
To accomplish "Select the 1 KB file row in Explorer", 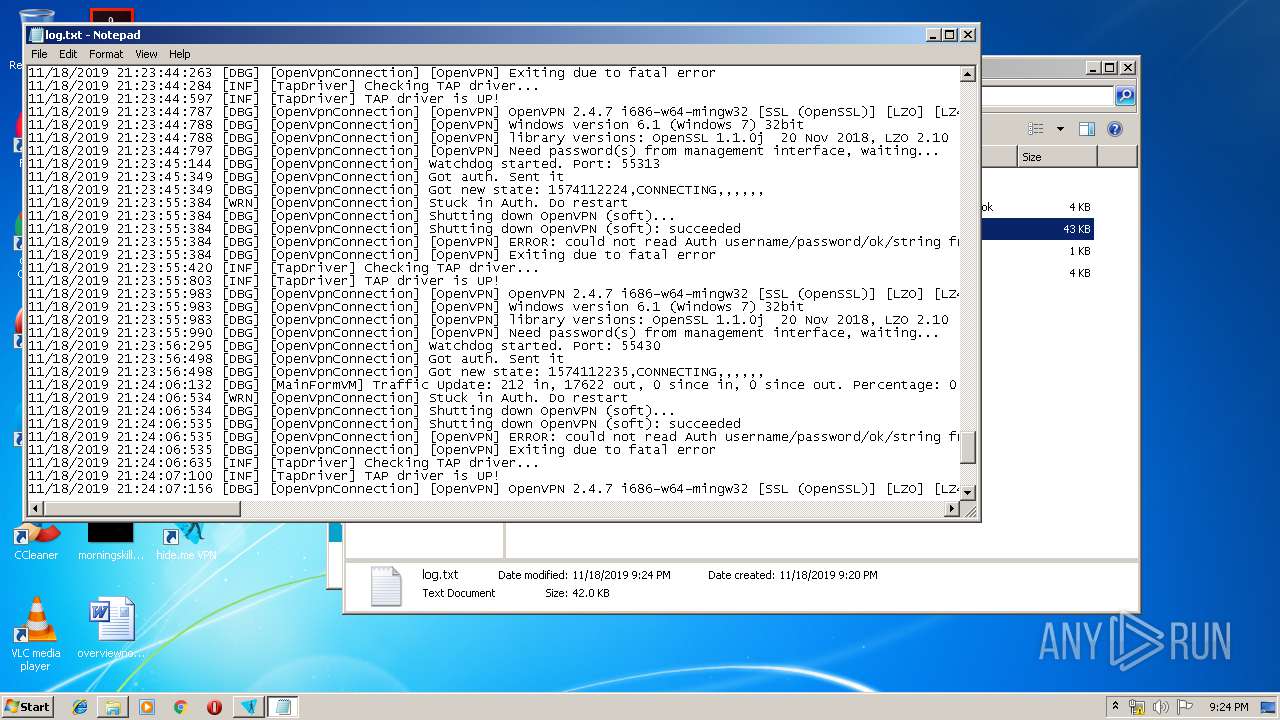I will click(1036, 252).
